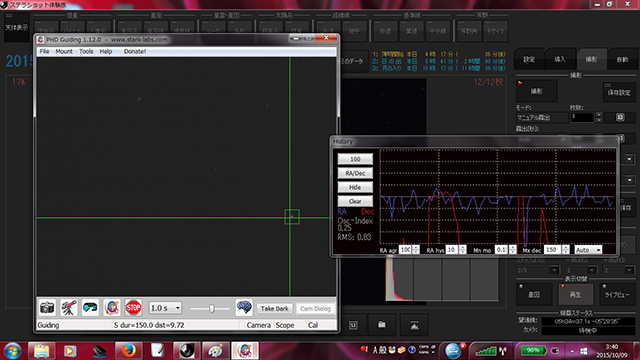Open the notepad icon in the taskbar
640x360 pixels.
pyautogui.click(x=158, y=351)
